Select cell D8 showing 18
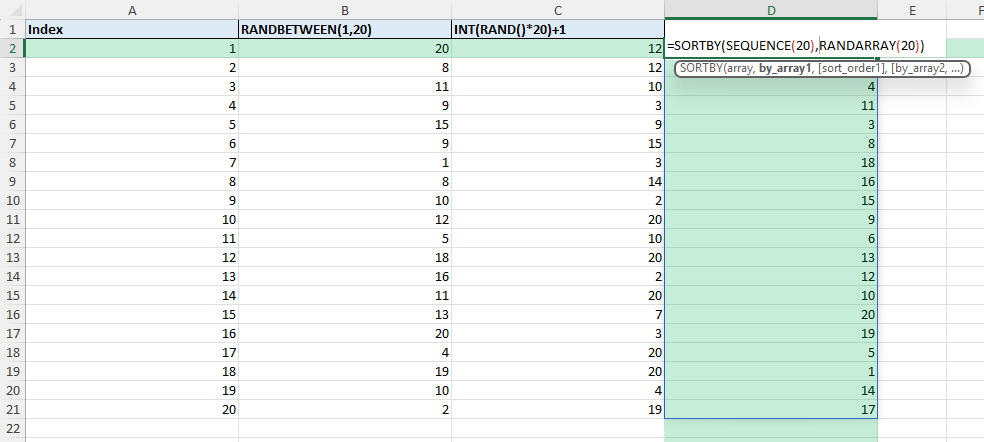Screen dimensions: 984x442 (771, 163)
